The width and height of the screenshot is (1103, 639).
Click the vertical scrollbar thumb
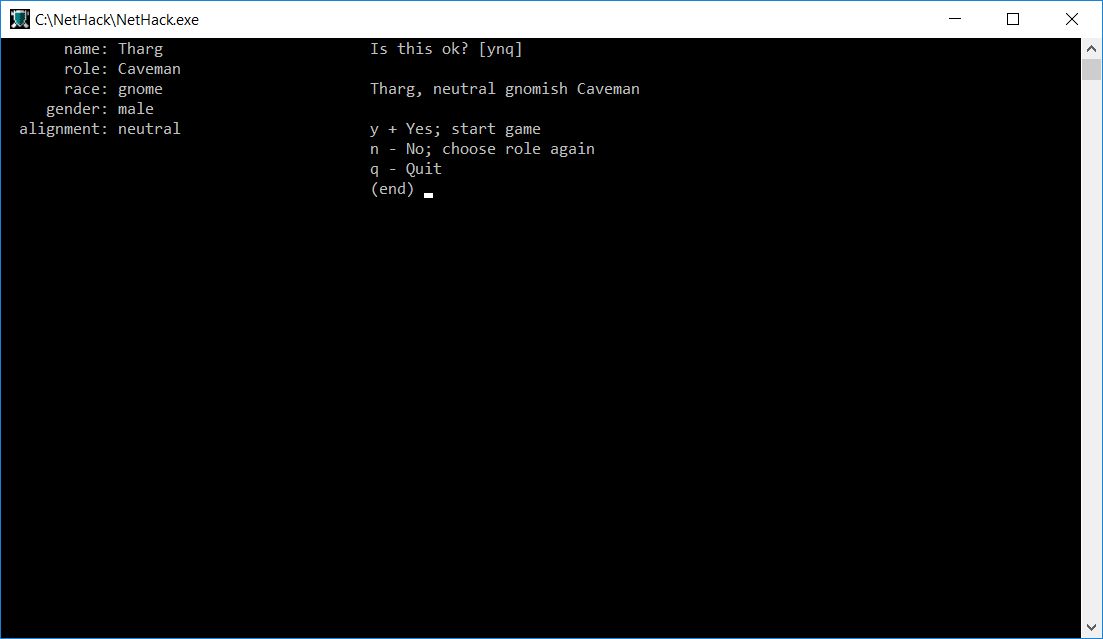point(1091,70)
